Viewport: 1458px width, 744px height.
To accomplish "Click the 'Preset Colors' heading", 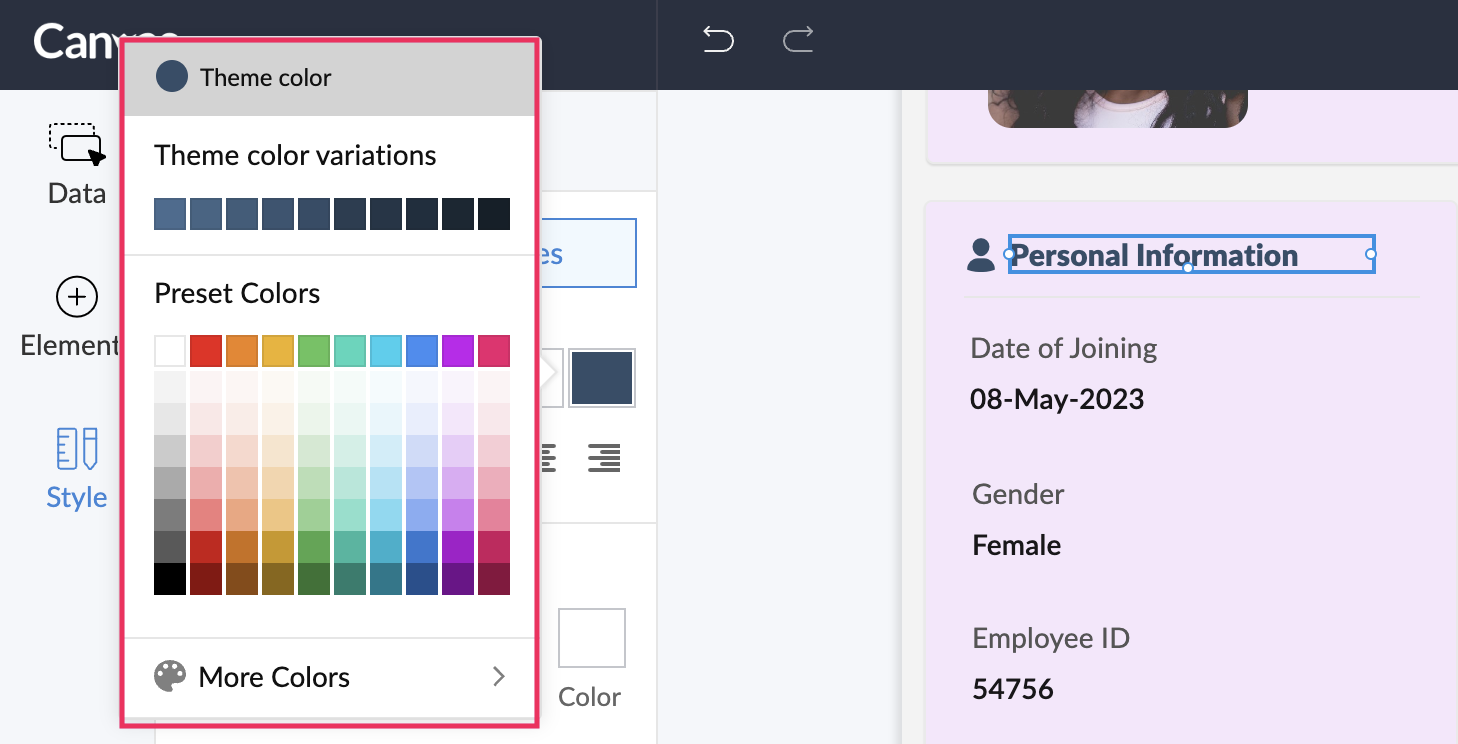I will [237, 294].
